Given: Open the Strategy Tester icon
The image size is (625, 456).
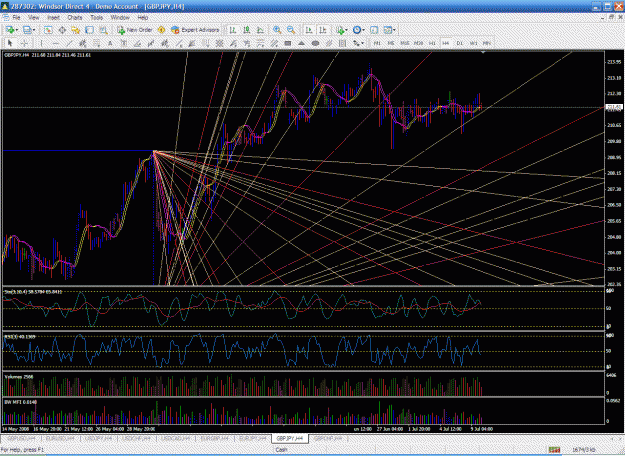Looking at the screenshot, I should [103, 30].
